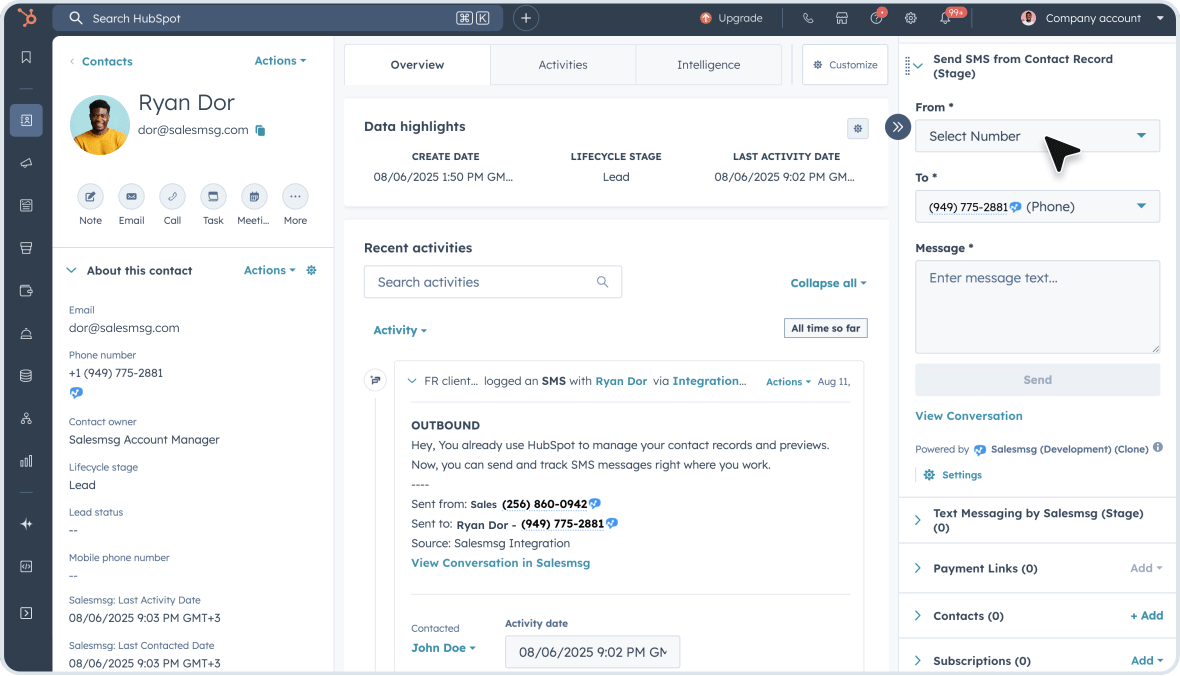The width and height of the screenshot is (1180, 676).
Task: Open View Conversation in Salesmsg link
Action: click(500, 563)
